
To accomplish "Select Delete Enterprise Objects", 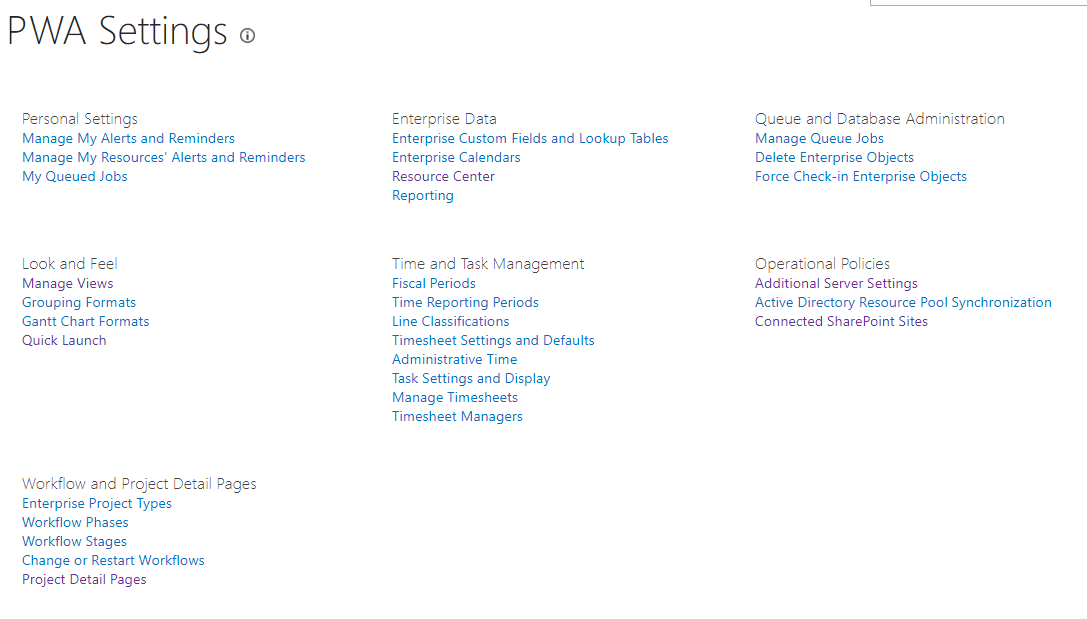I will (835, 157).
